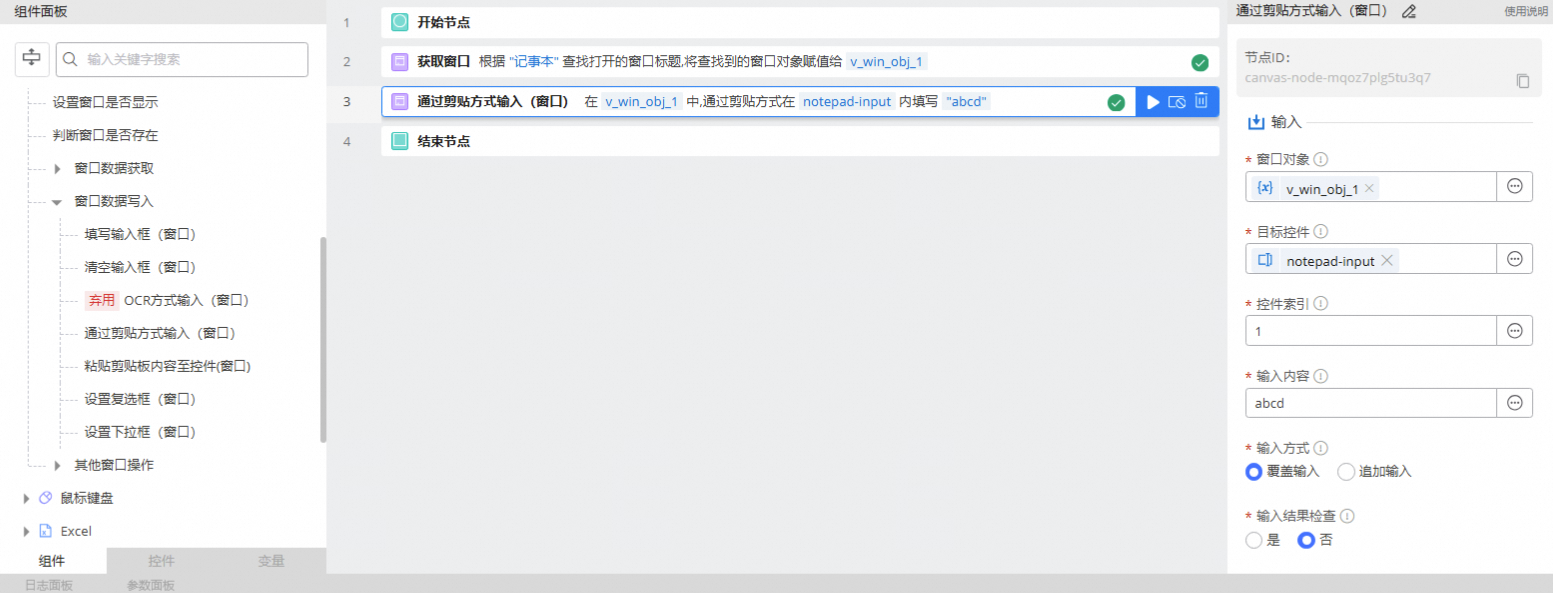This screenshot has height=593, width=1553.
Task: Open info tooltip beside 窗口对象
Action: coord(1321,160)
